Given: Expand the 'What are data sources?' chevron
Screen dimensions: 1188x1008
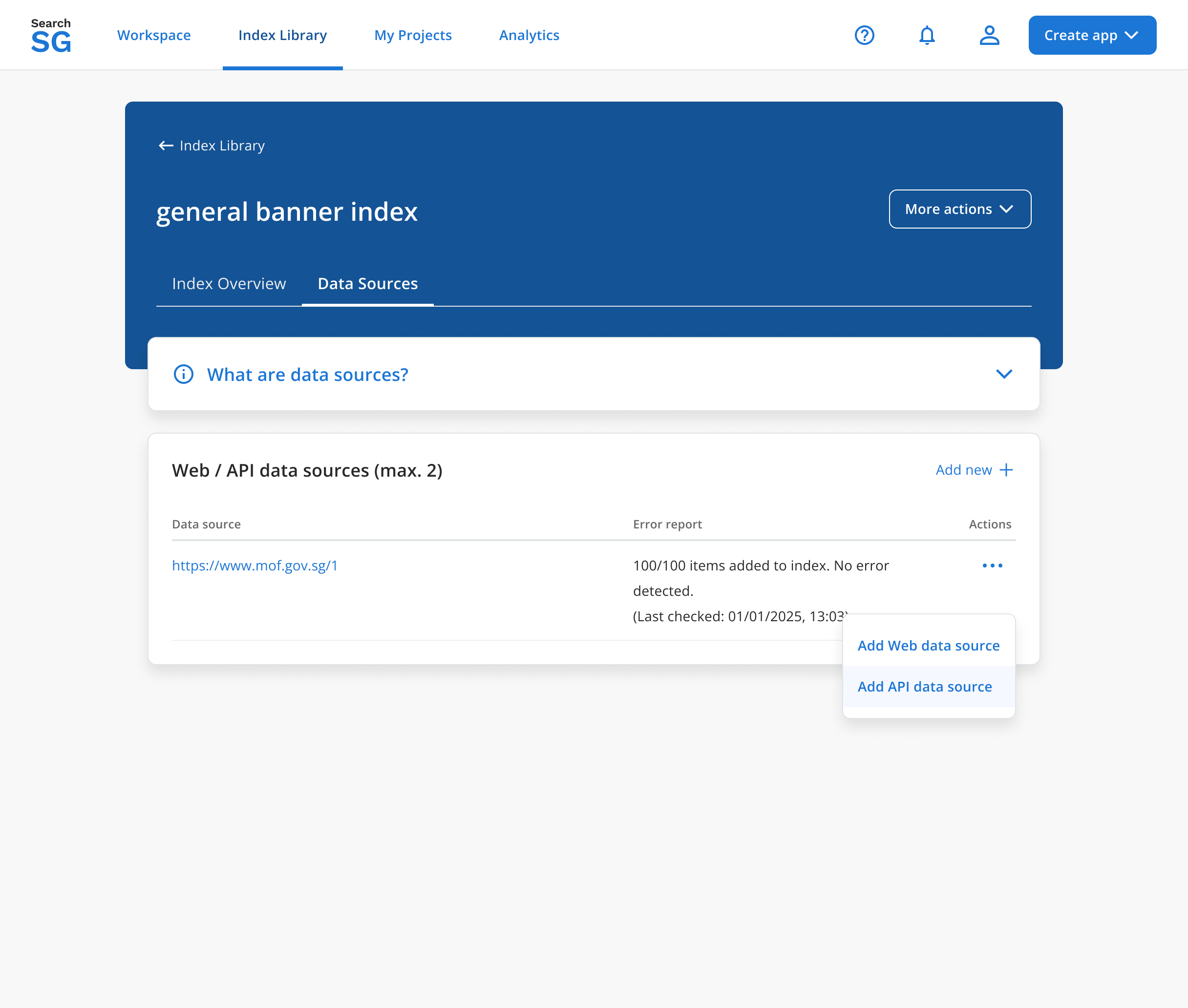Looking at the screenshot, I should (x=1004, y=374).
